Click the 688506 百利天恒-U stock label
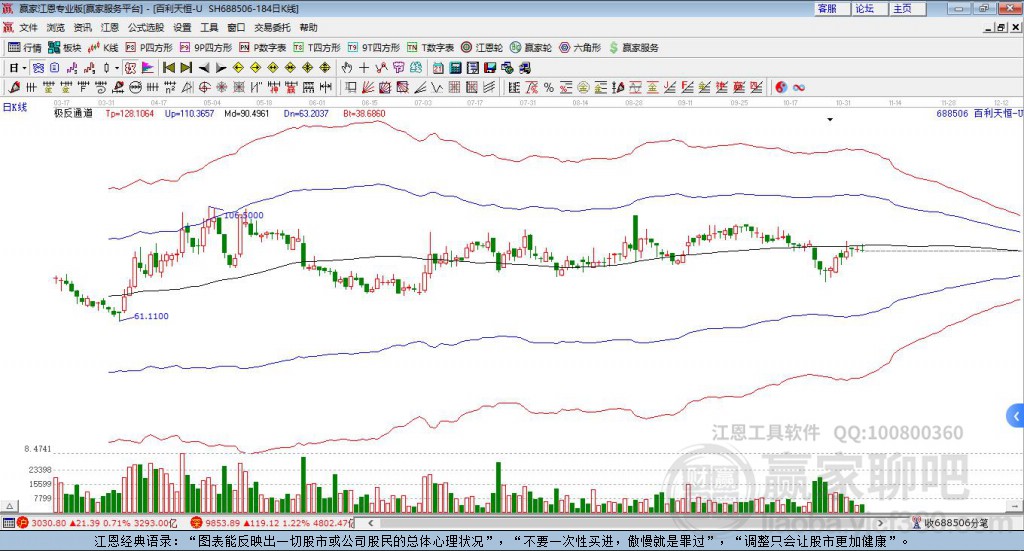The height and width of the screenshot is (551, 1024). point(979,113)
